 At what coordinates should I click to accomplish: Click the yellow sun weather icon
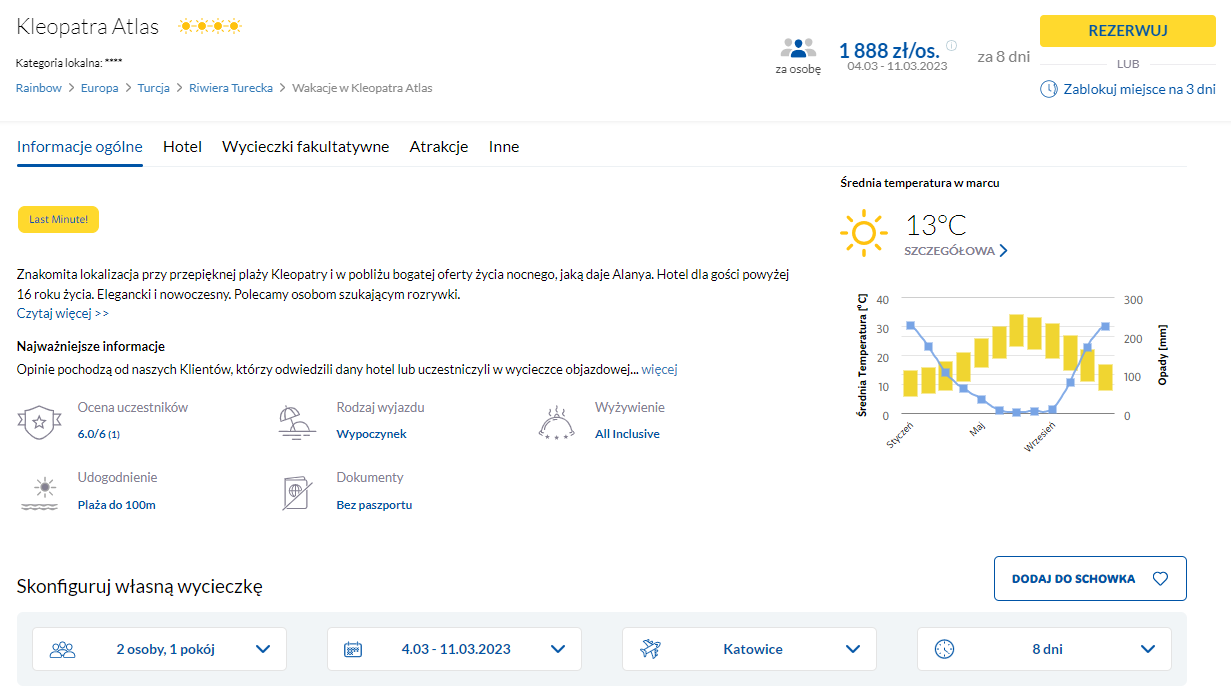(x=863, y=233)
